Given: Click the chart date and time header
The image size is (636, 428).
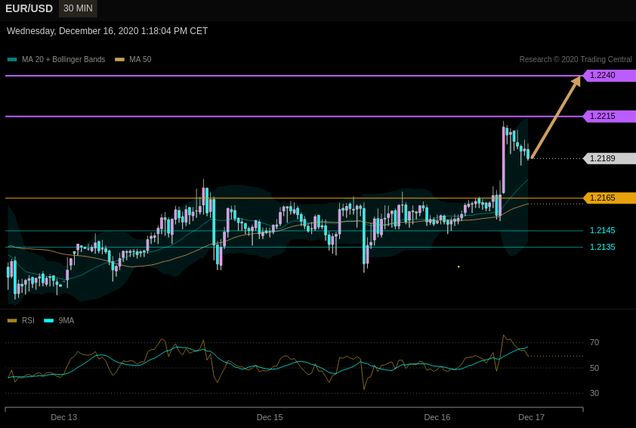Looking at the screenshot, I should point(107,31).
